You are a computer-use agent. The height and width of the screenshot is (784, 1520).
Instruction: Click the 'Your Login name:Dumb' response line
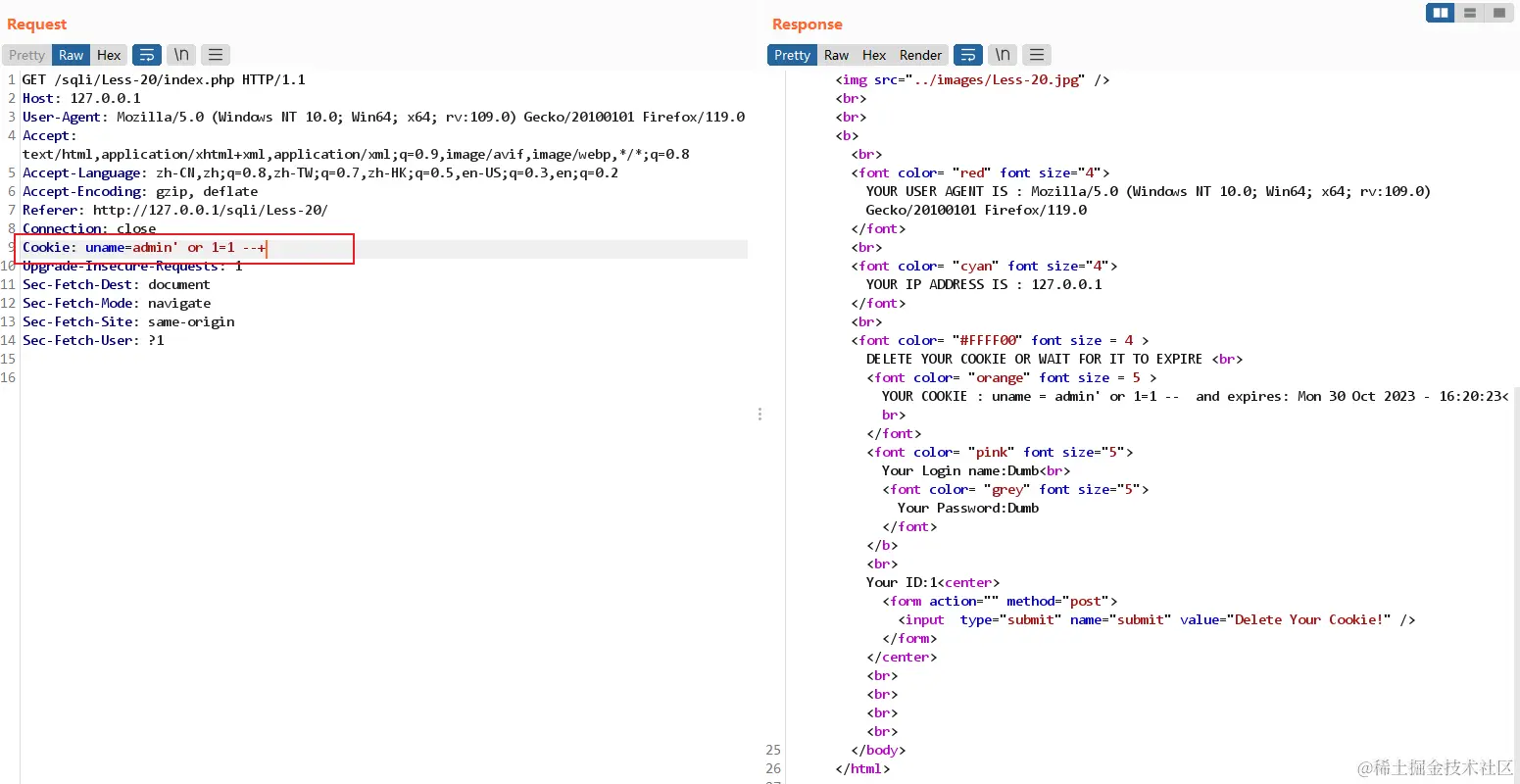(x=976, y=470)
